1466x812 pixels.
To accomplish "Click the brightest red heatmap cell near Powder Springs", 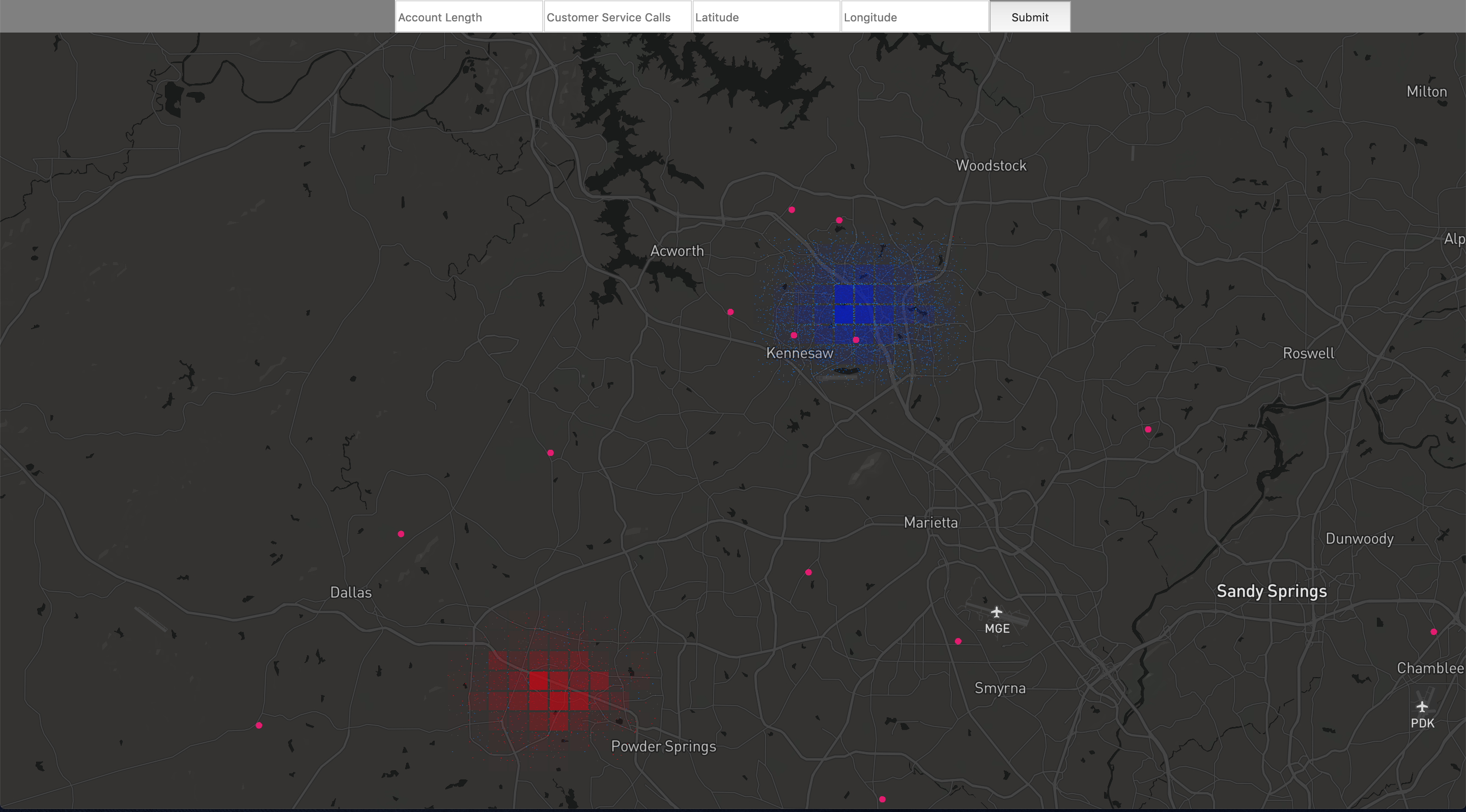I will (539, 681).
